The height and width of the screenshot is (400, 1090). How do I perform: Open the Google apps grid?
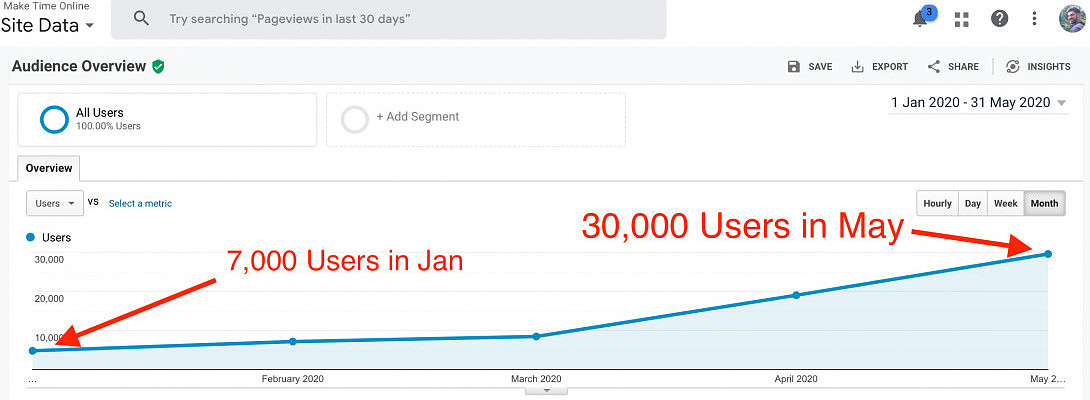[962, 19]
